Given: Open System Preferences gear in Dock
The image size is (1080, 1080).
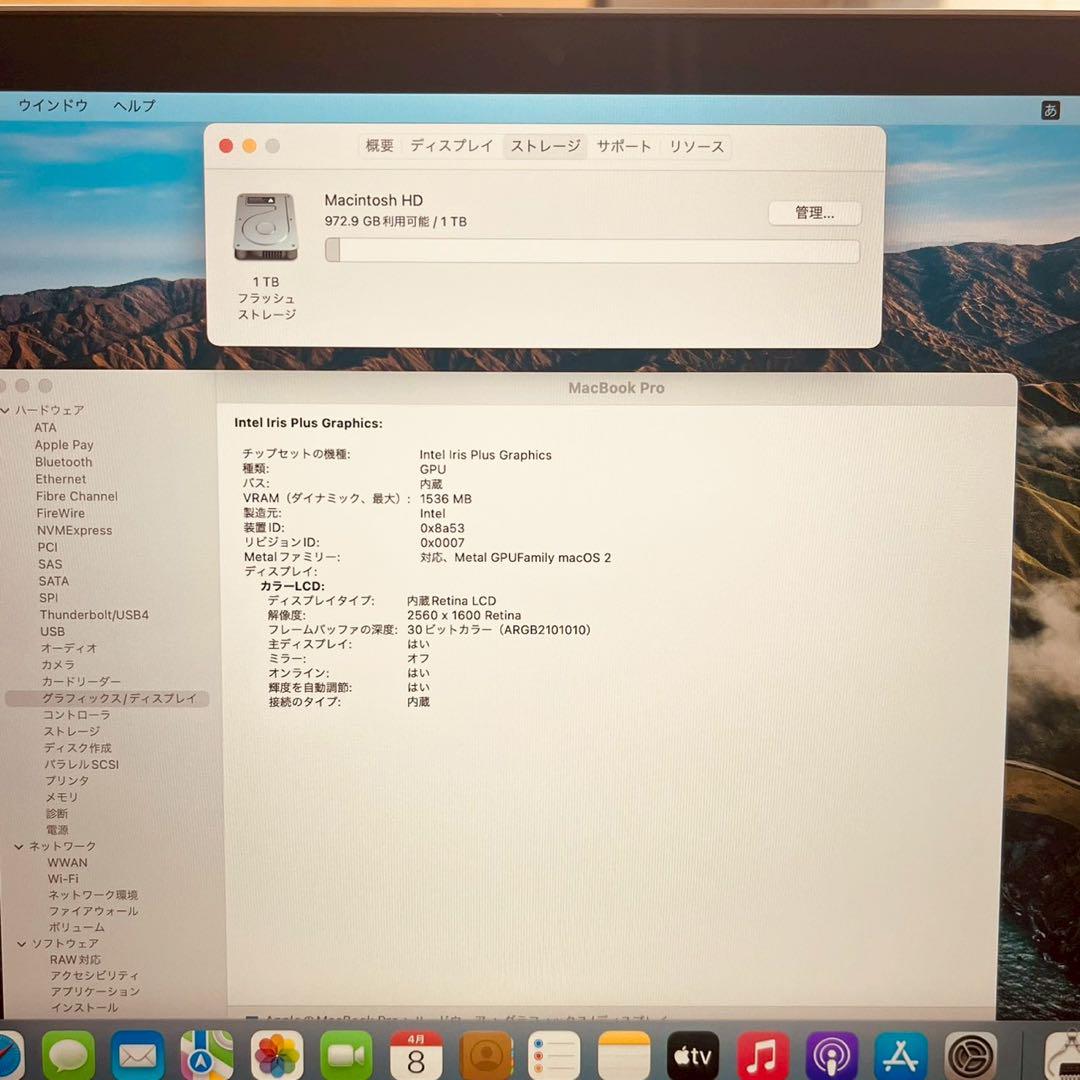Looking at the screenshot, I should pos(971,1055).
